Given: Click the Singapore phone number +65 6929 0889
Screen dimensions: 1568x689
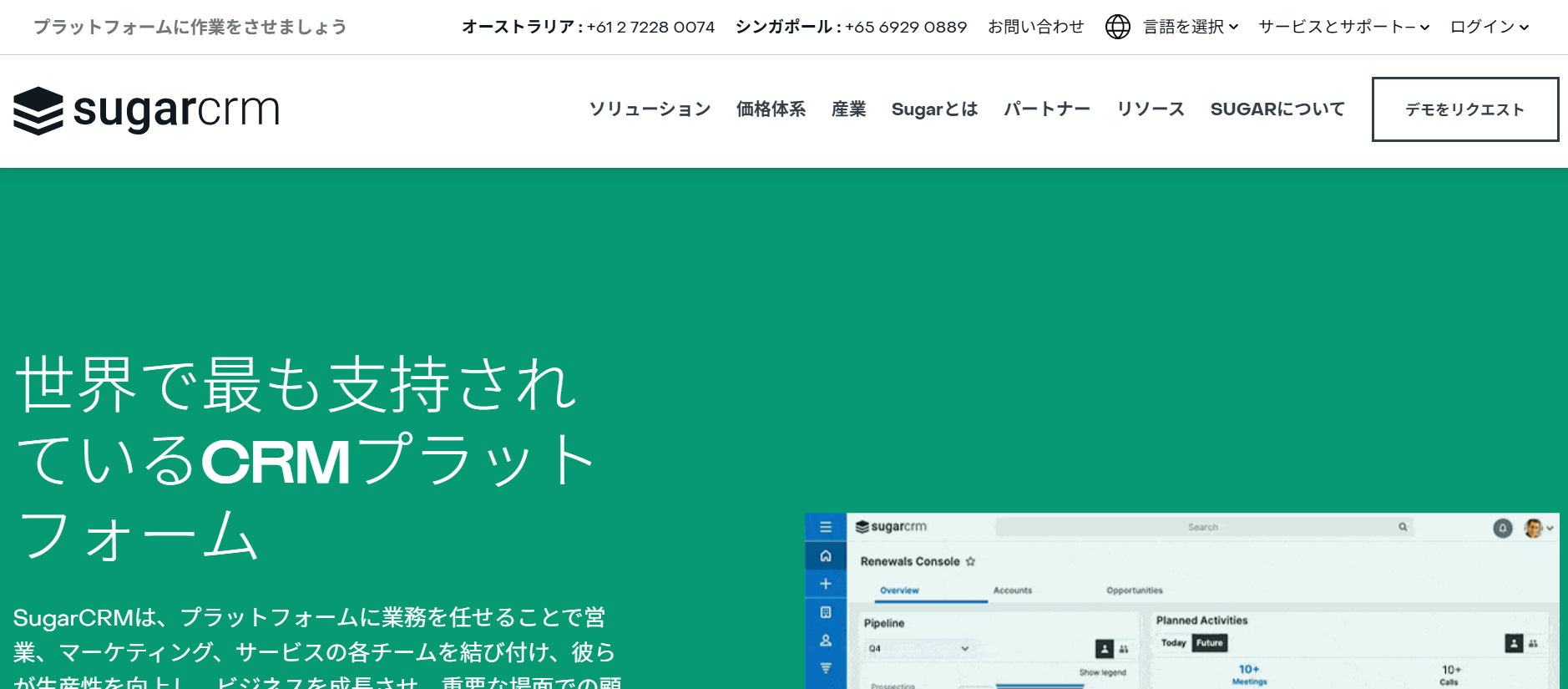Looking at the screenshot, I should pyautogui.click(x=906, y=27).
